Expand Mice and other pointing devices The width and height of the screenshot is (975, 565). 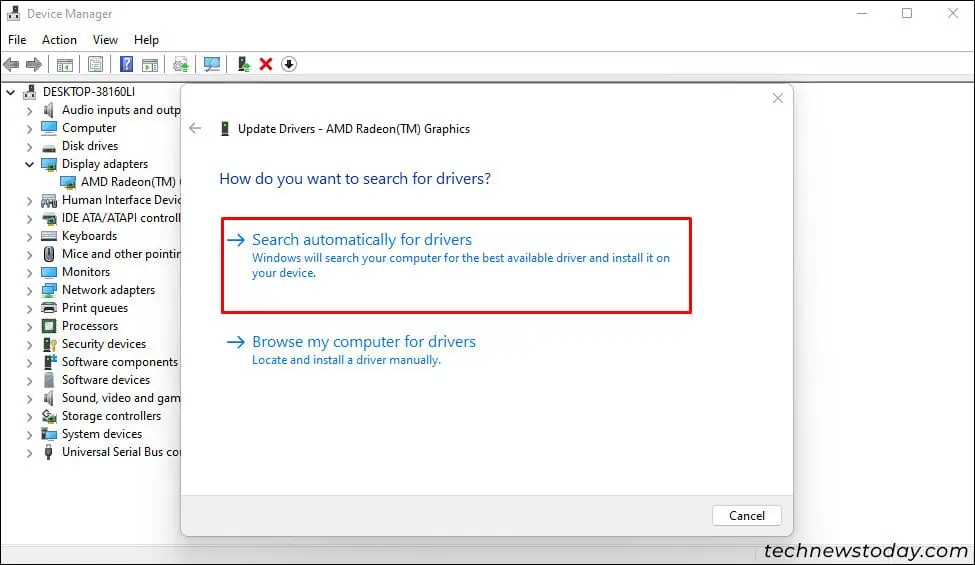click(29, 255)
